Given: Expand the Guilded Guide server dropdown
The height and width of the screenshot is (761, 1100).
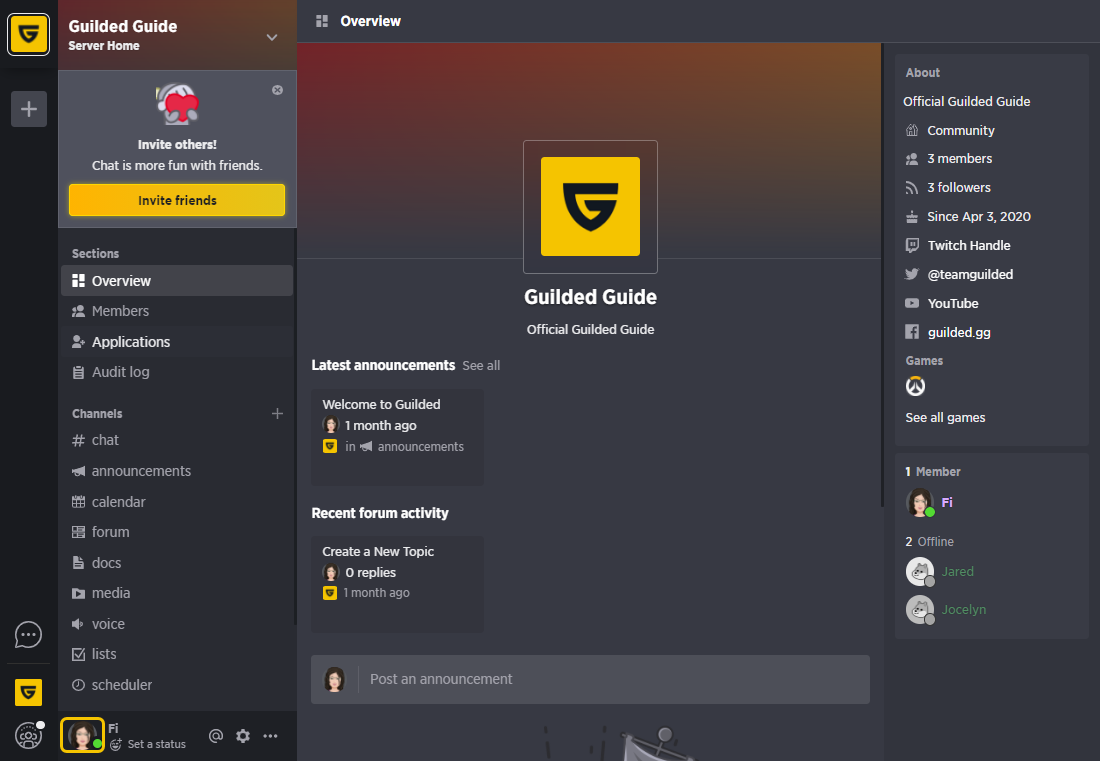Looking at the screenshot, I should [271, 37].
